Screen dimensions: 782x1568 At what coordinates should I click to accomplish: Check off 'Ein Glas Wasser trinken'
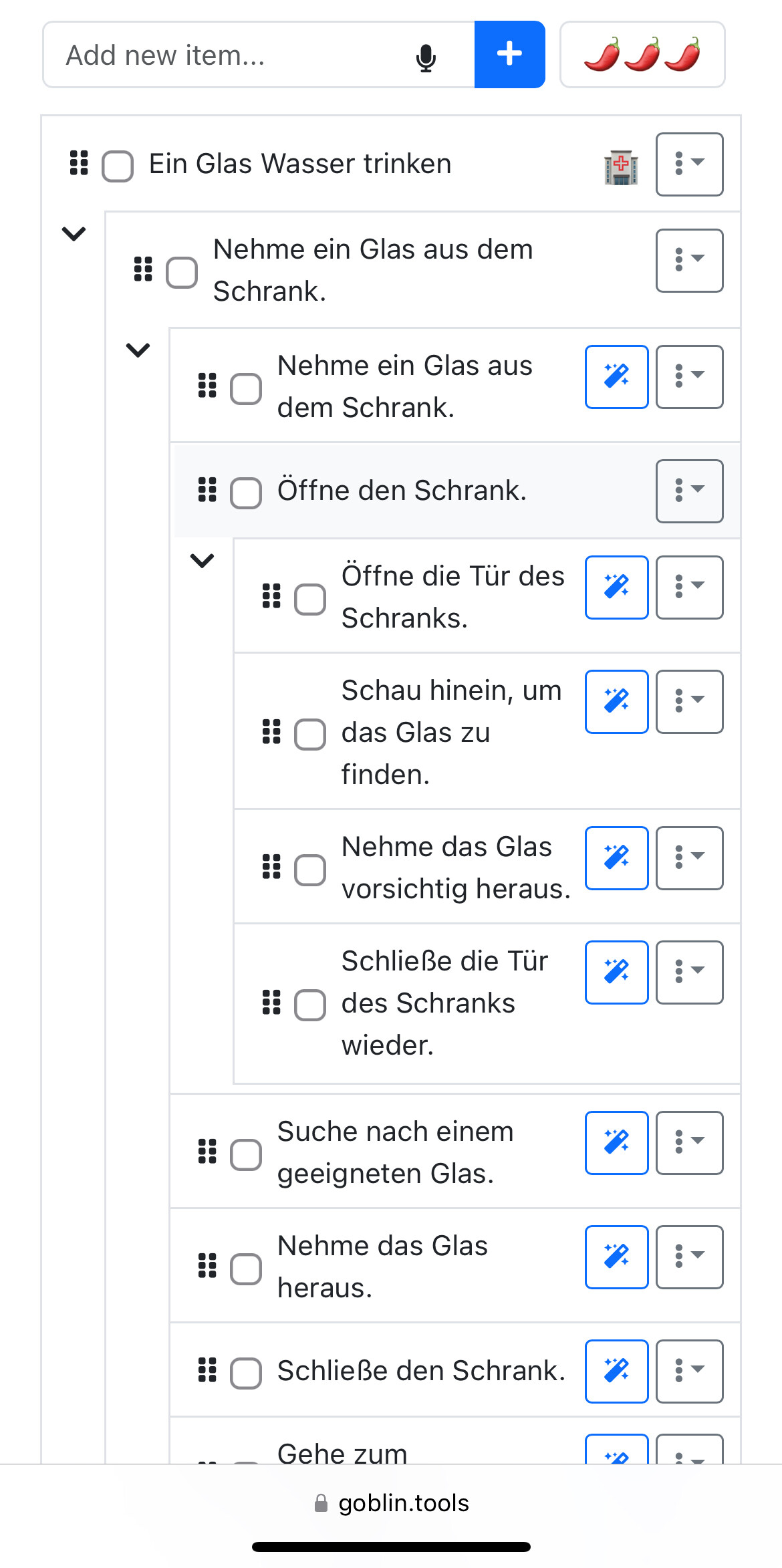(x=118, y=166)
